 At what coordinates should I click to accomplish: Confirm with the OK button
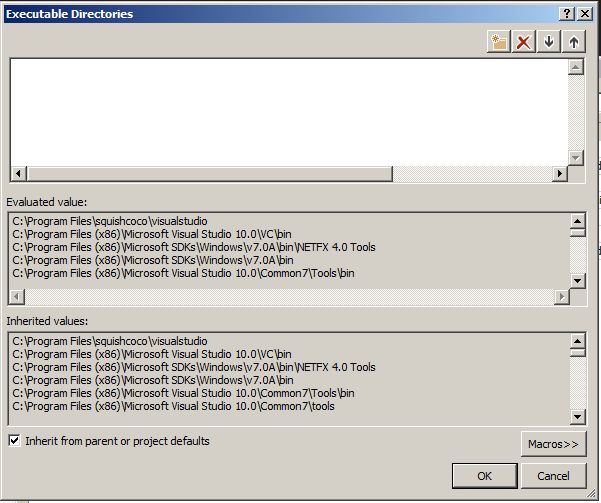coord(484,476)
